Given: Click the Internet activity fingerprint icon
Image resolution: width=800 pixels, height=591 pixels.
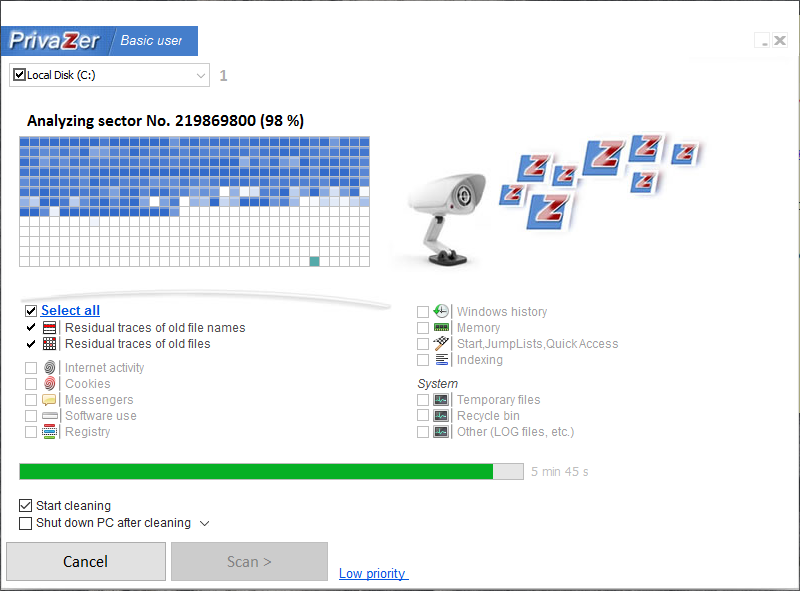Looking at the screenshot, I should tap(49, 367).
